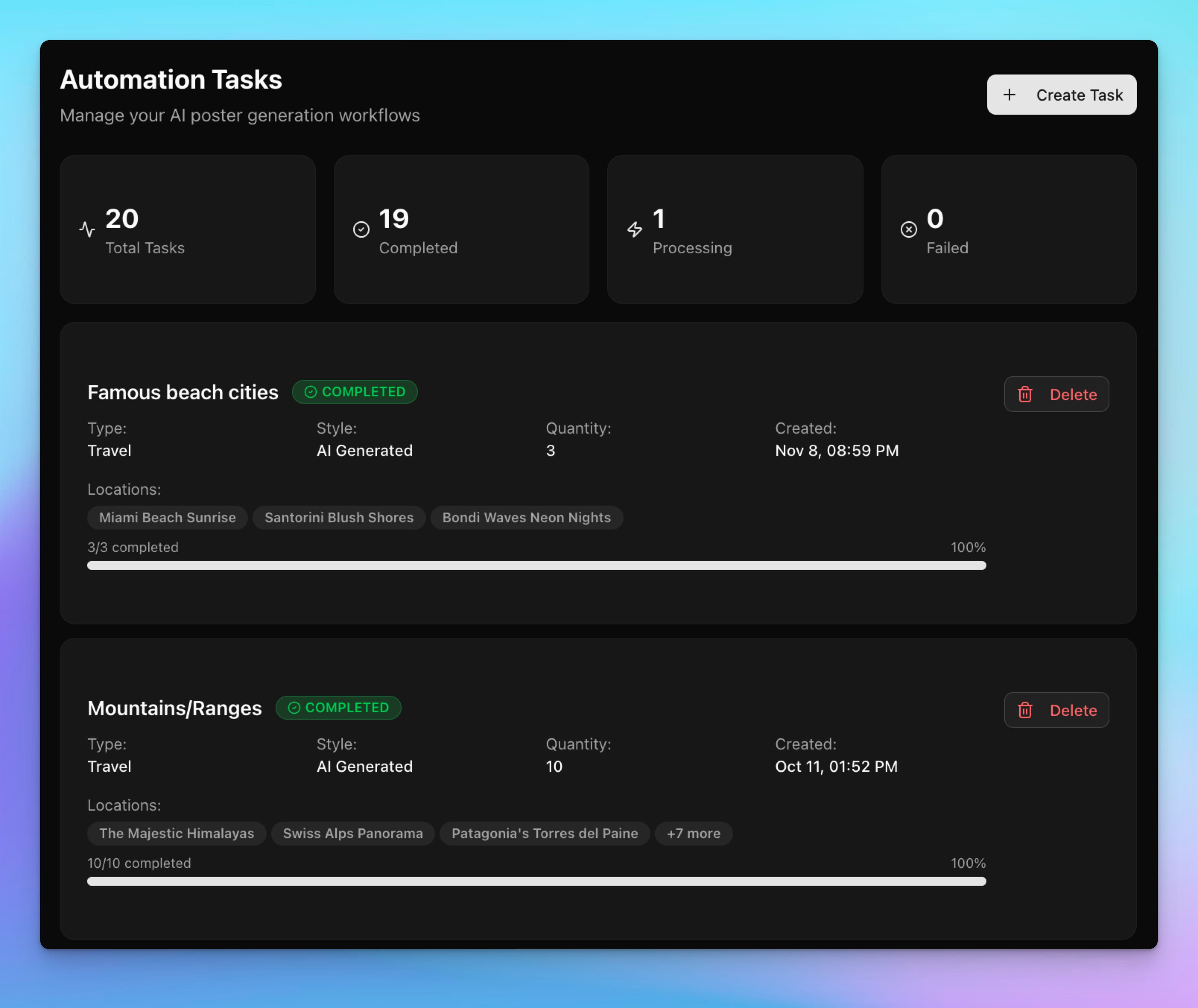
Task: Click the Mountains/Ranges COMPLETED badge
Action: 338,707
